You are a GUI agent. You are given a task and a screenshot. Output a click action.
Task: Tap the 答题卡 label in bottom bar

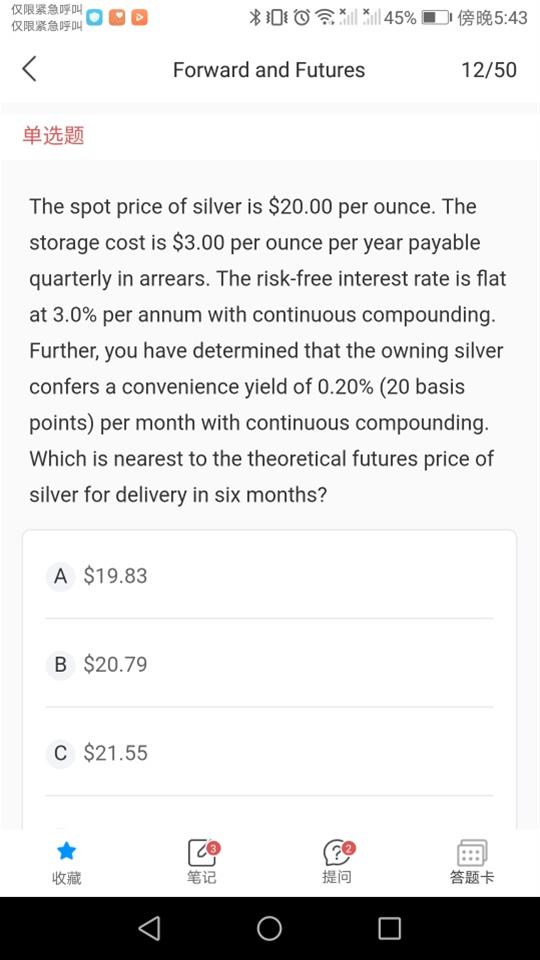click(472, 877)
